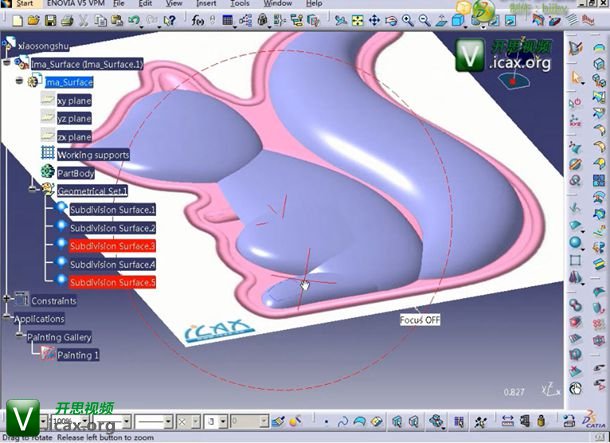The image size is (610, 443).
Task: Select the arrow Select tool in right toolbar
Action: [576, 77]
